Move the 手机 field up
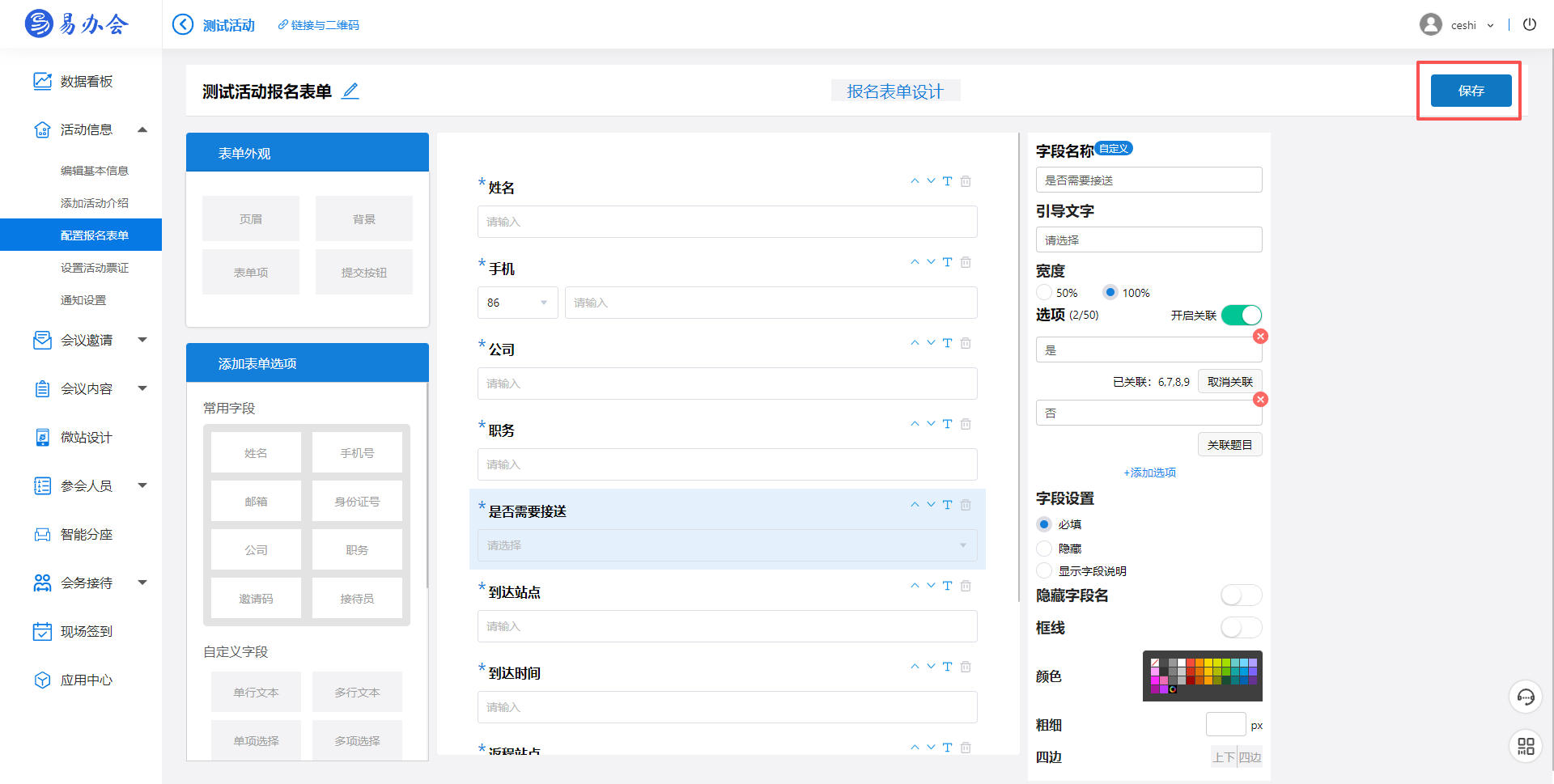 915,262
